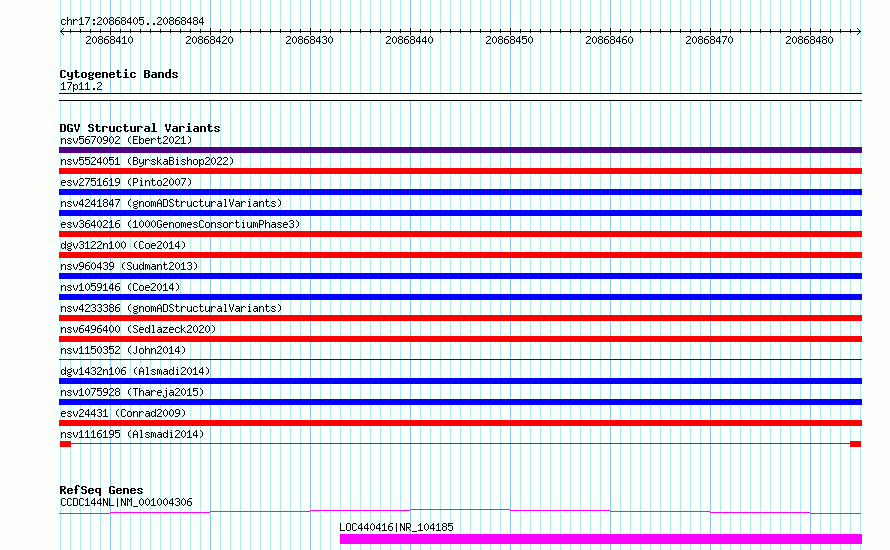Open nsv4241847 (gnomADStructuralVariants) label
Viewport: 890px width, 550px height.
tap(171, 203)
